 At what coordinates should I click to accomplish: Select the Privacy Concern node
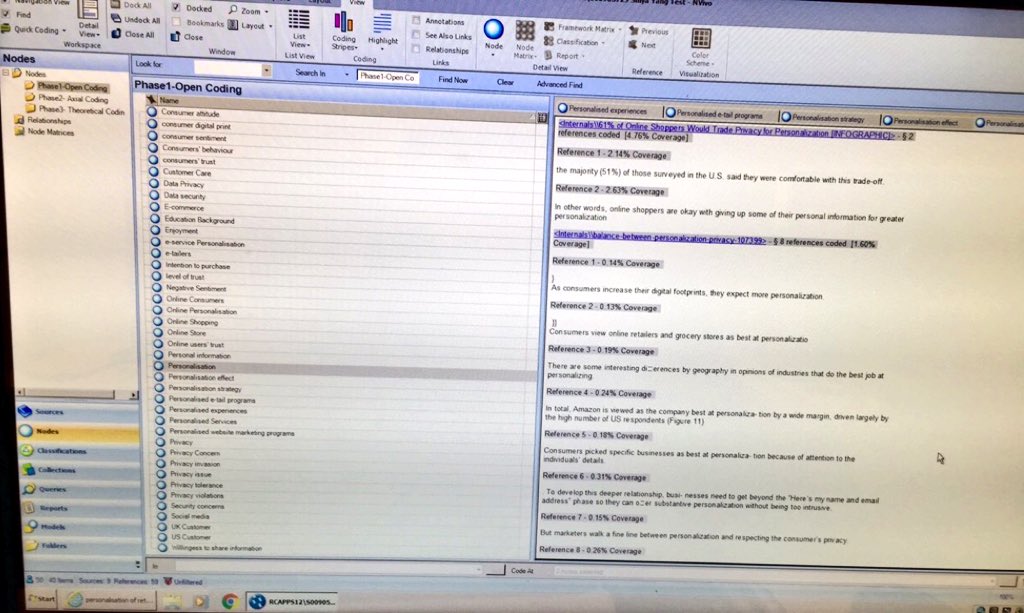pyautogui.click(x=194, y=453)
